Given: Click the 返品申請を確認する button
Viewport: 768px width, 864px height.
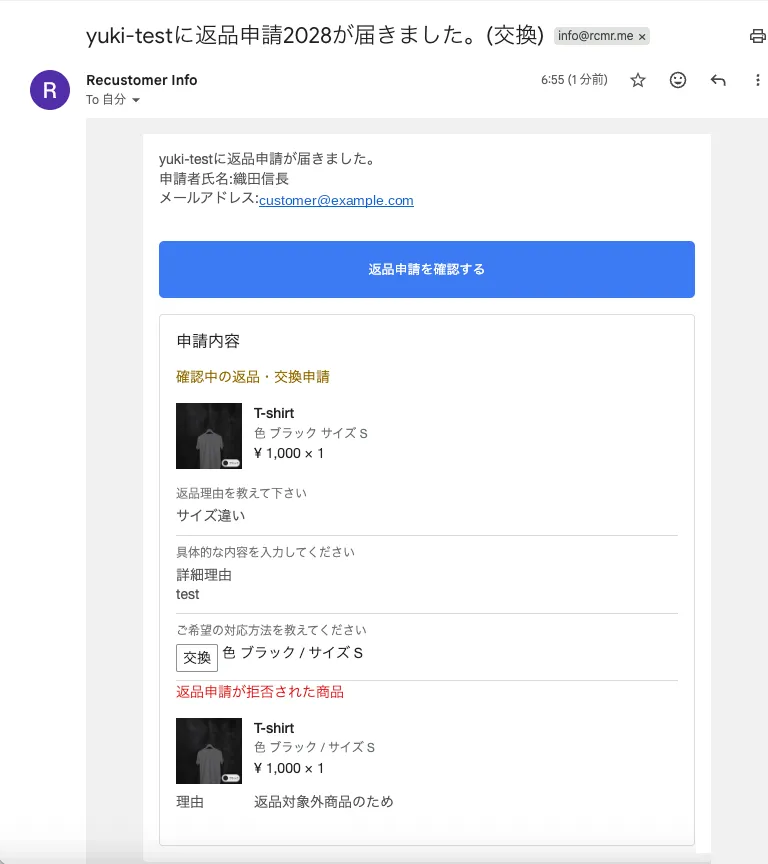Looking at the screenshot, I should pos(426,269).
